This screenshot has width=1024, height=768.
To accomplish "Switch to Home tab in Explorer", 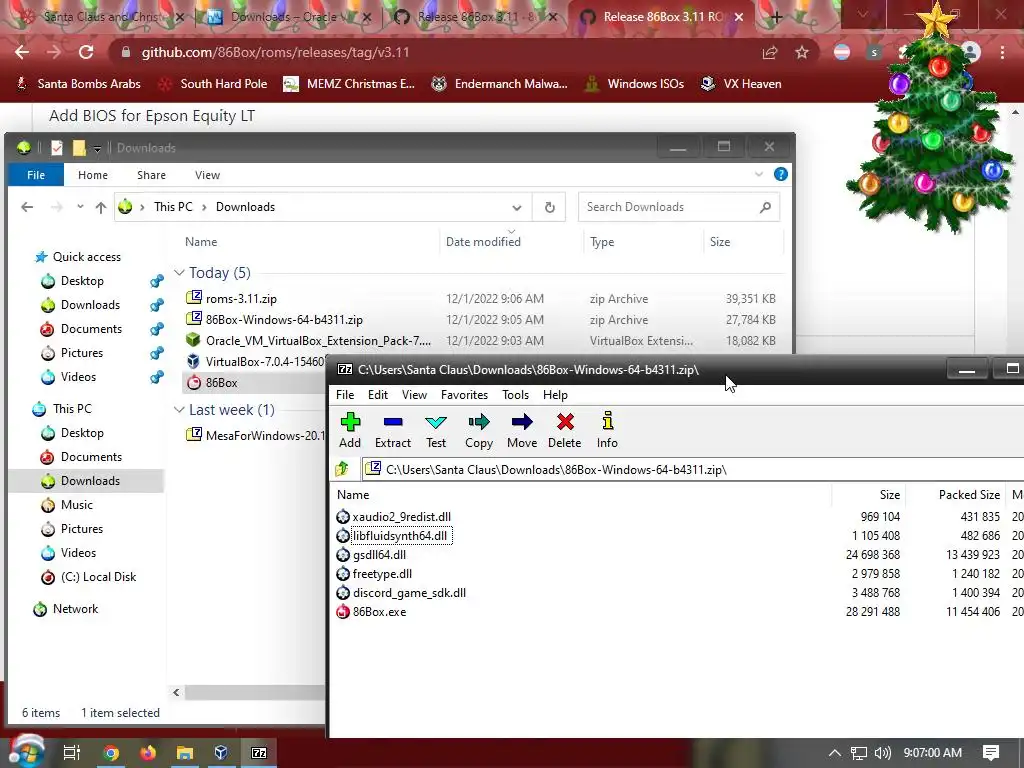I will (93, 175).
